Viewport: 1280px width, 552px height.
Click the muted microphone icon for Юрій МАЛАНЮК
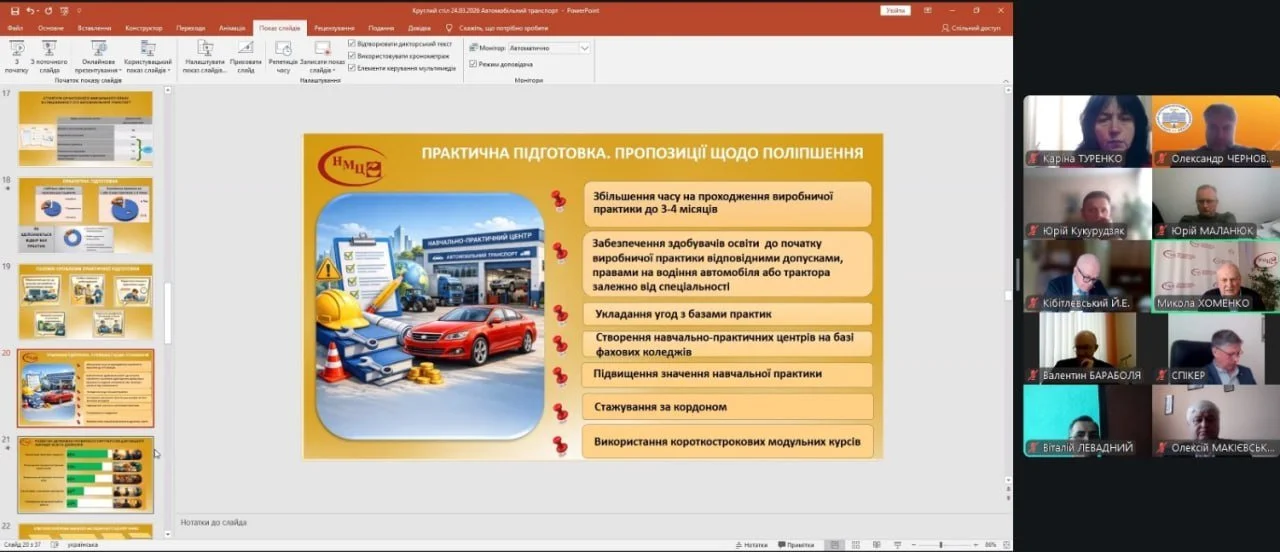point(1162,231)
